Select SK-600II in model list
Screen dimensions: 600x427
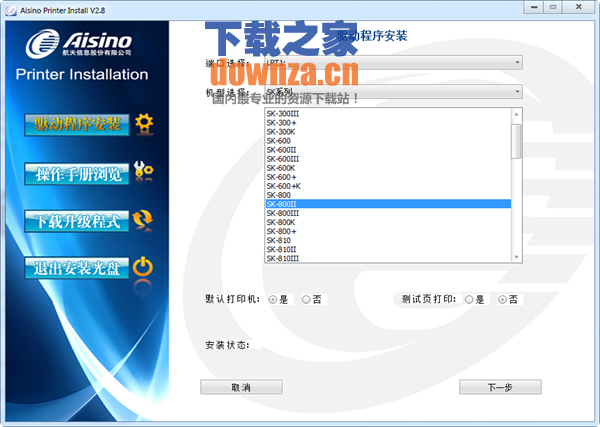[x=388, y=150]
